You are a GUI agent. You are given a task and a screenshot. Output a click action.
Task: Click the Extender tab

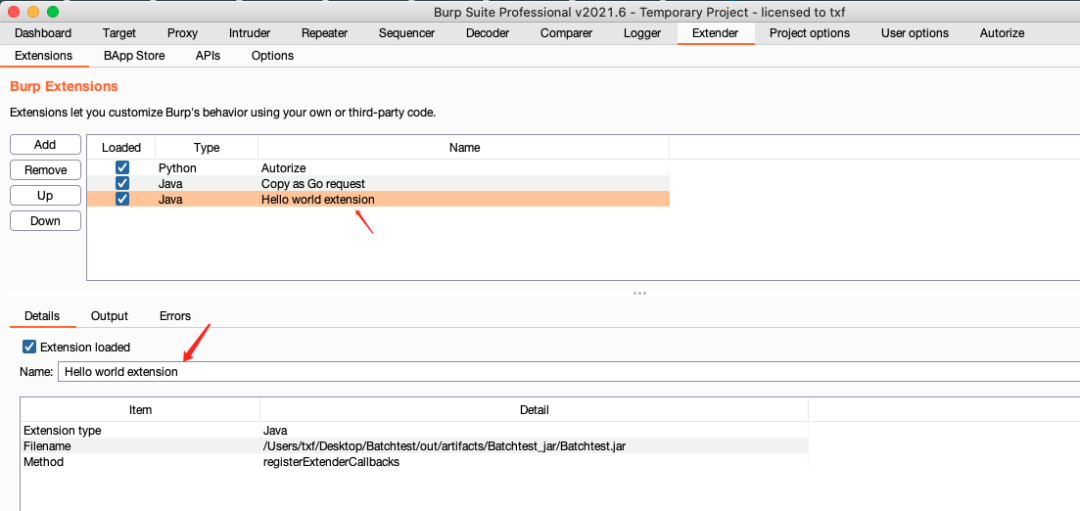click(x=715, y=33)
